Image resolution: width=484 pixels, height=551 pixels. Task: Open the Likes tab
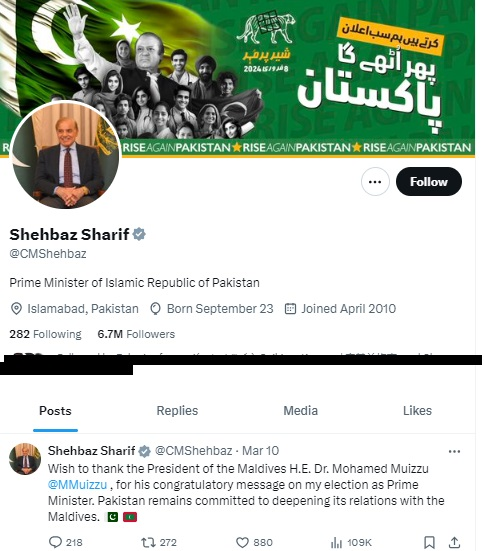point(417,411)
